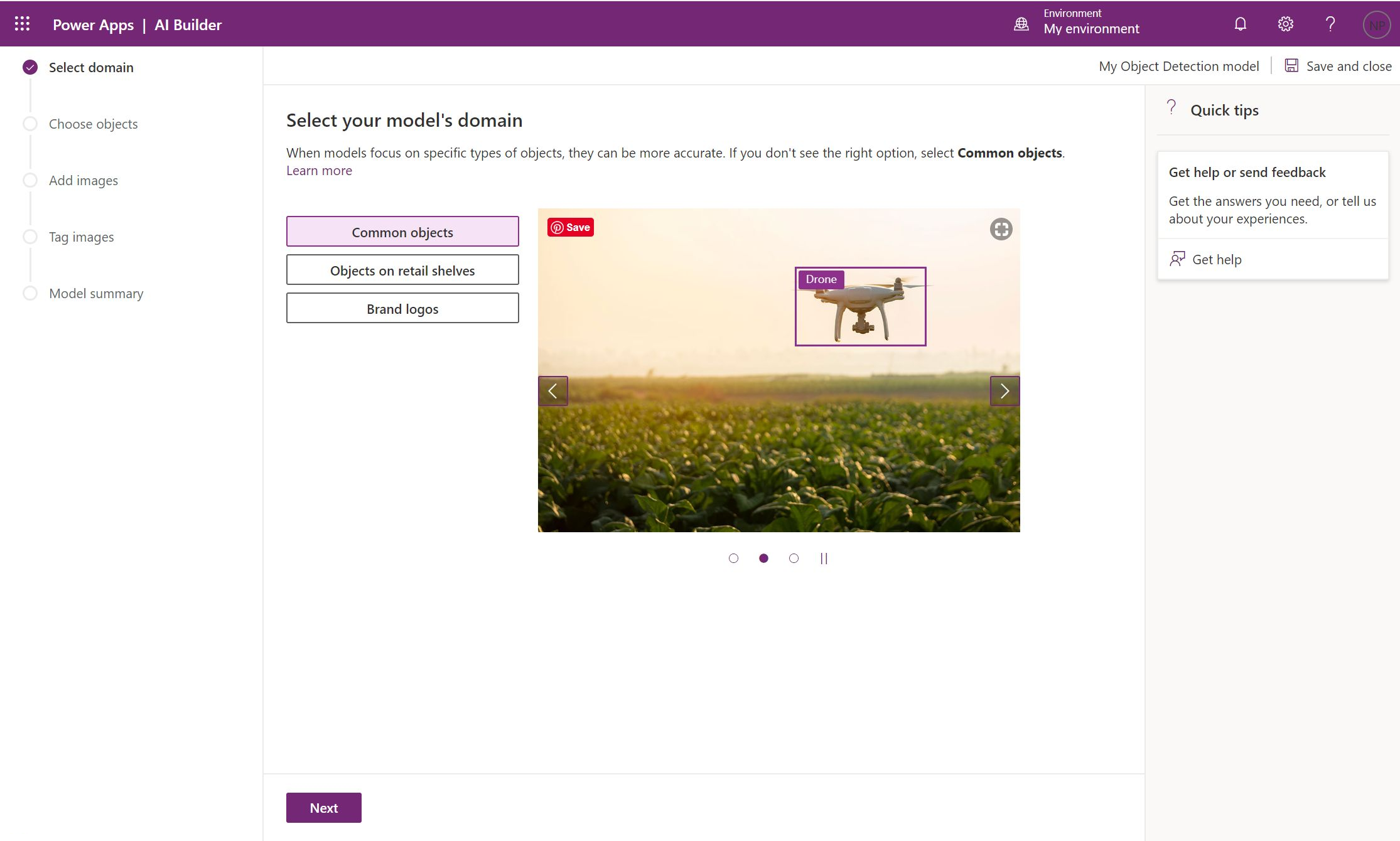Pause the image carousel

824,558
